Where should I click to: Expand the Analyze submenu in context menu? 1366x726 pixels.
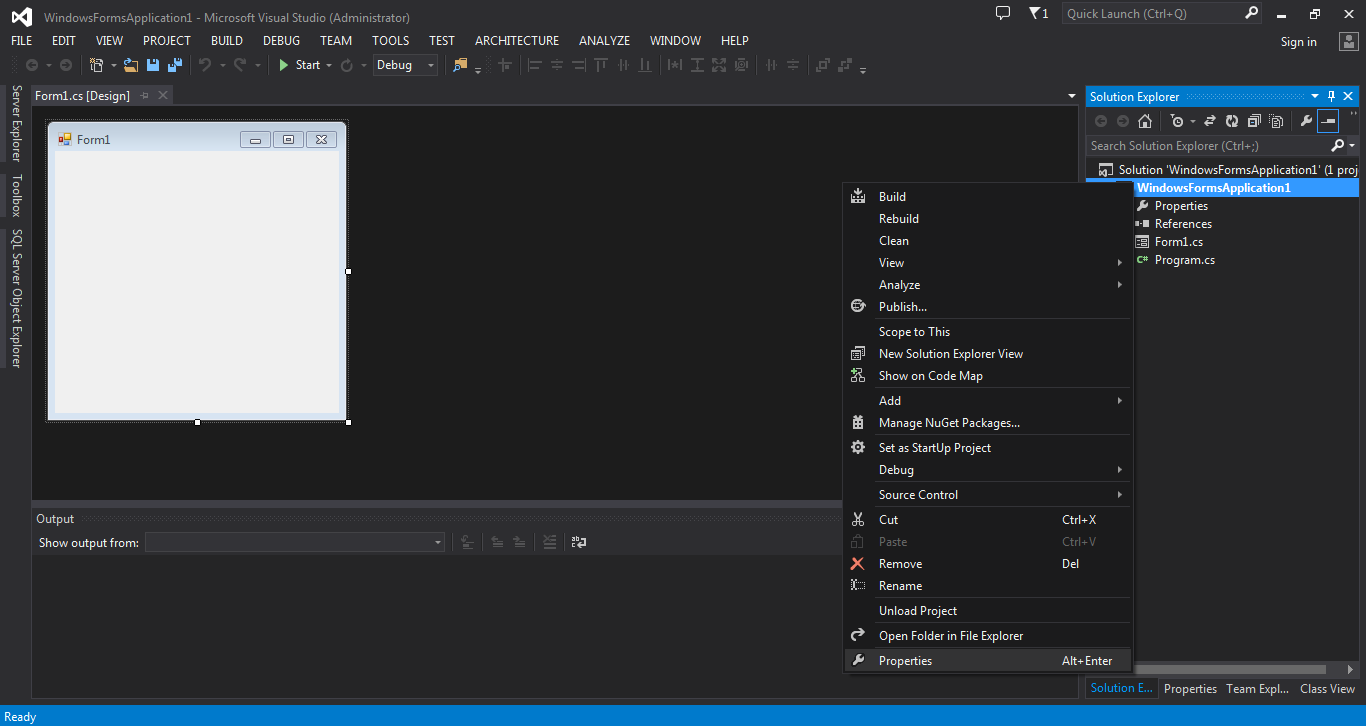click(987, 285)
